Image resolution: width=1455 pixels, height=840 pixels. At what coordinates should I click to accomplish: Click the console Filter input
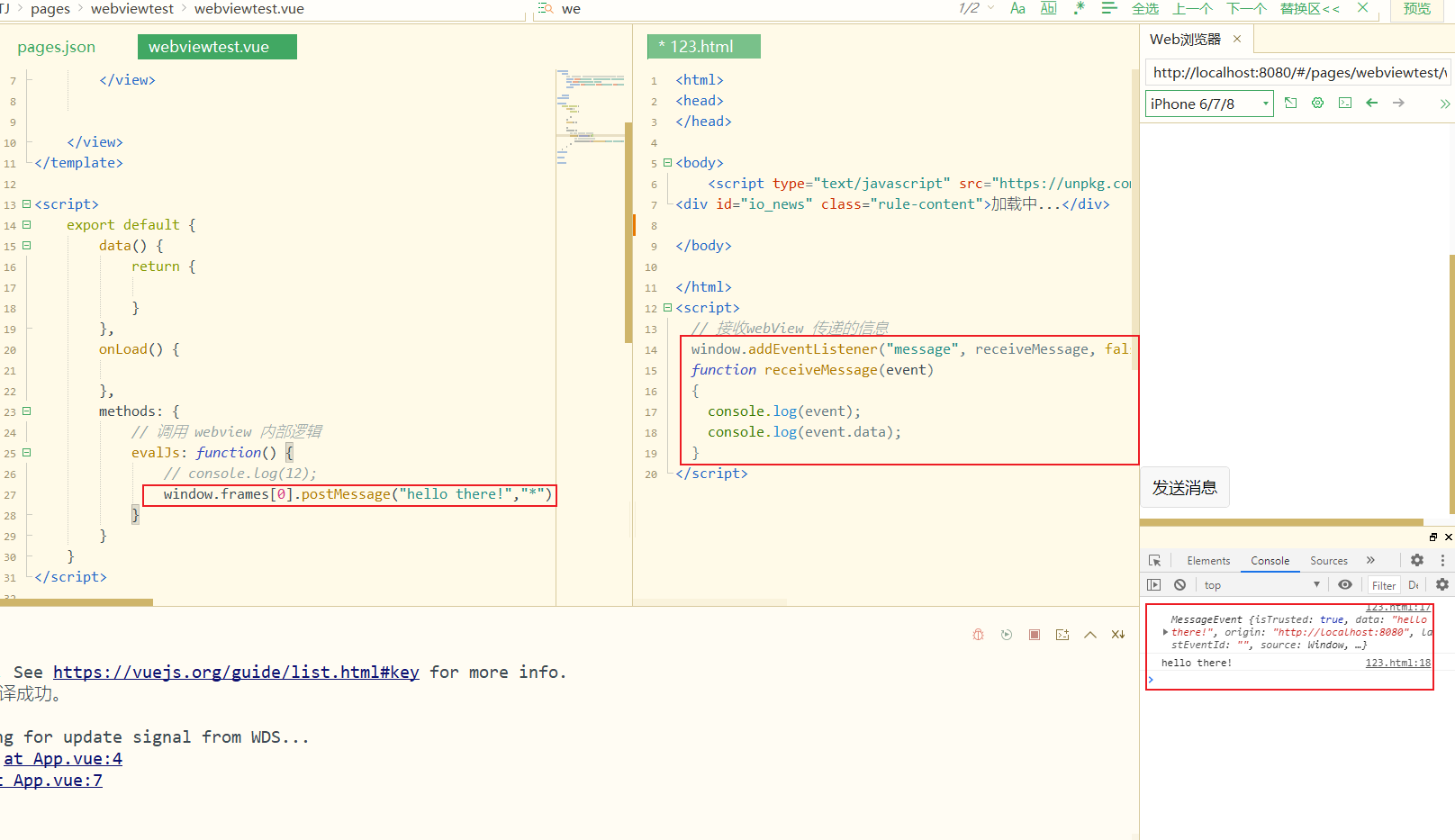[x=1384, y=585]
